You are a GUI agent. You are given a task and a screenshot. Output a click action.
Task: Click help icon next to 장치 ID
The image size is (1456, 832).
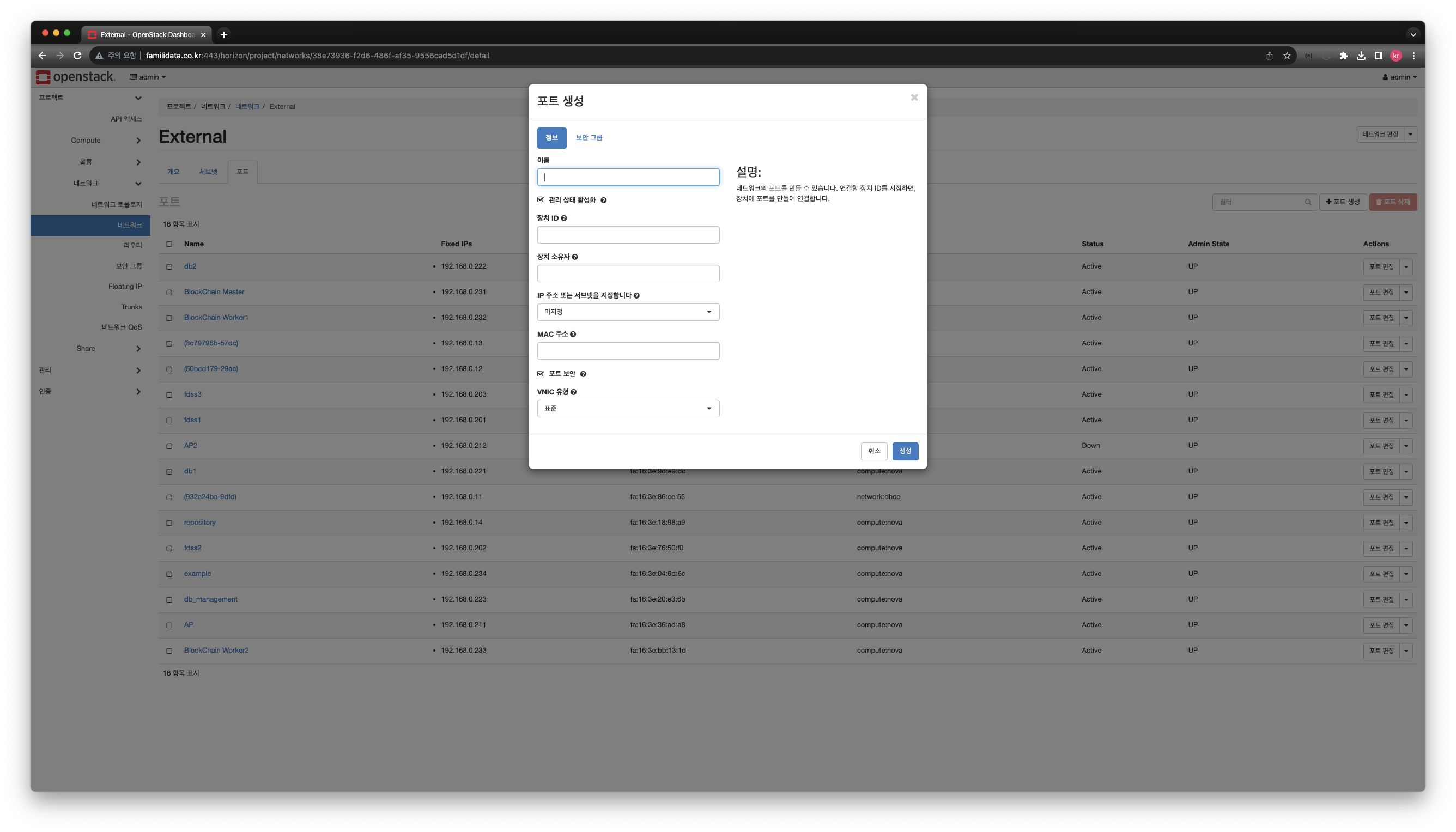tap(564, 218)
